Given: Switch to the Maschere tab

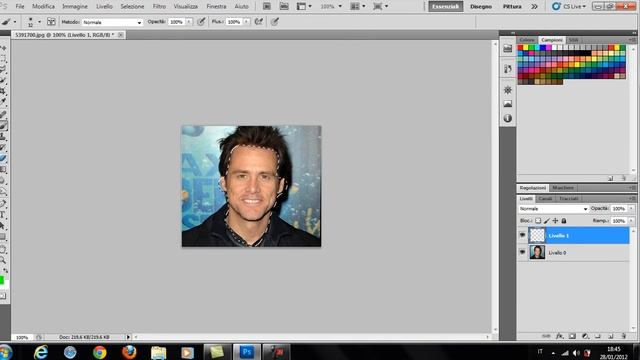Looking at the screenshot, I should pyautogui.click(x=563, y=188).
